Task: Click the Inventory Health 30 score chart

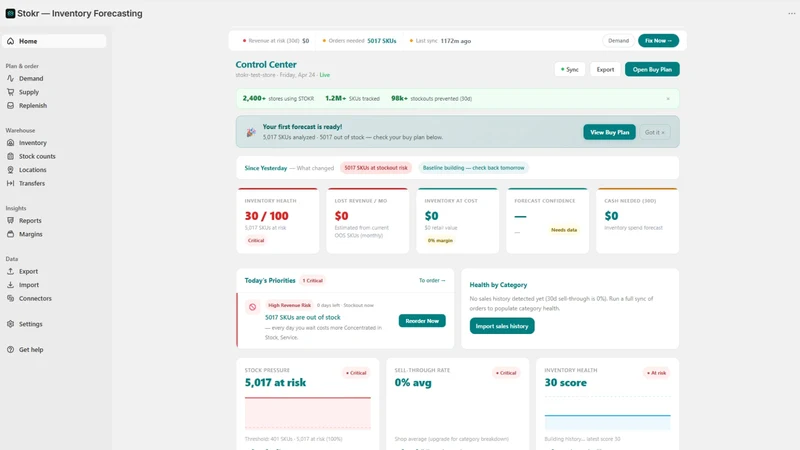Action: click(607, 413)
